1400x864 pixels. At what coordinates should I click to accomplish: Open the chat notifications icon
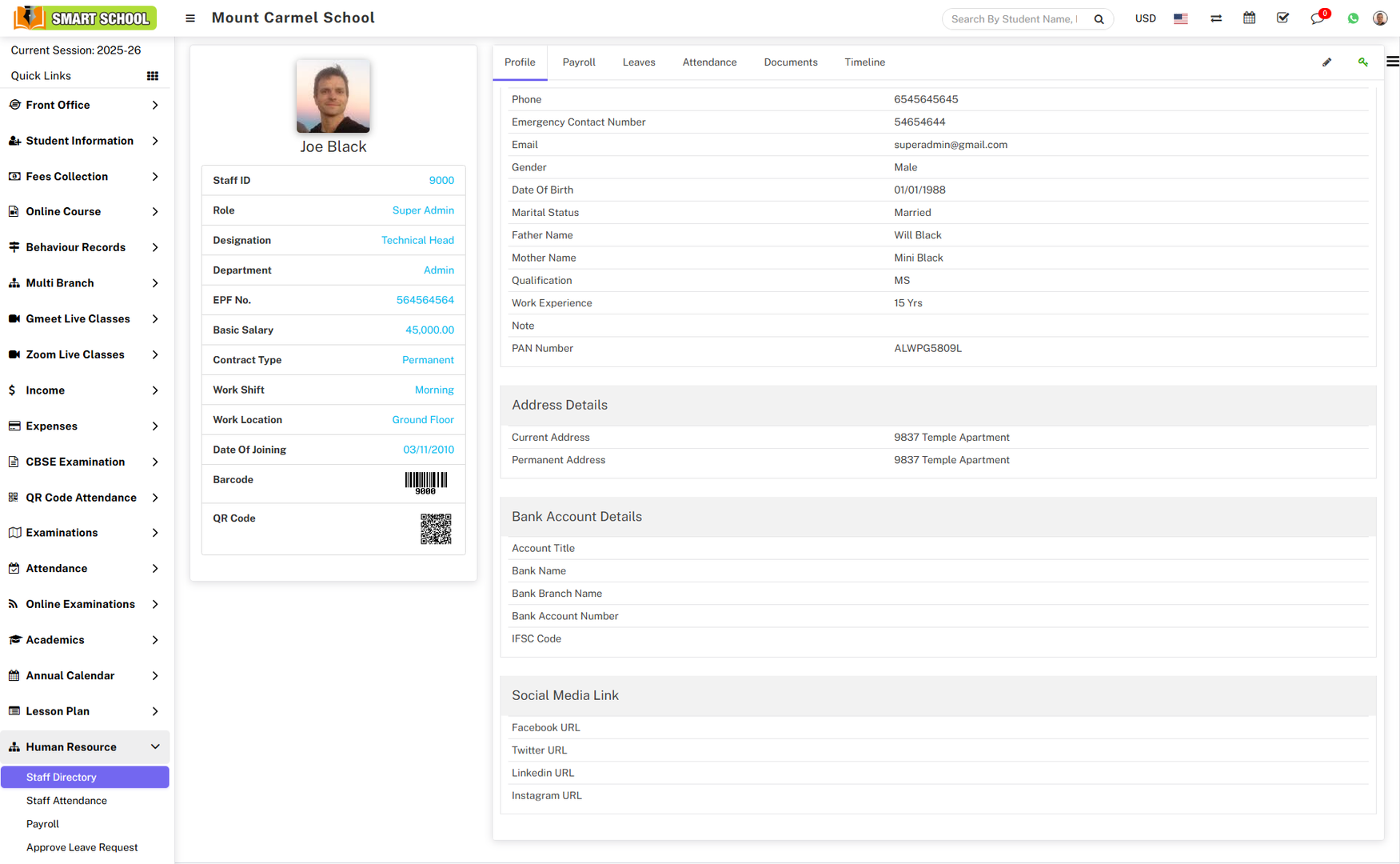tap(1317, 18)
